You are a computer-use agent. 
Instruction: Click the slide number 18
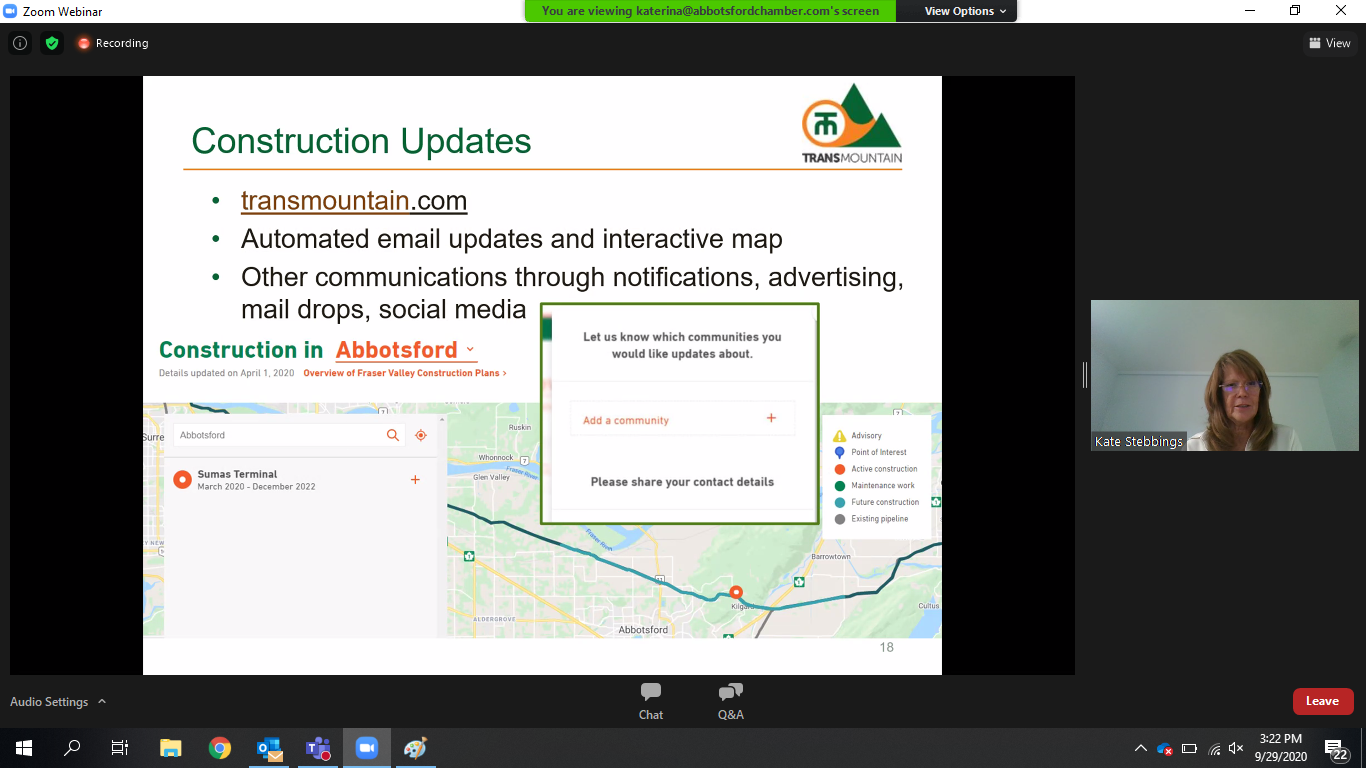coord(886,647)
